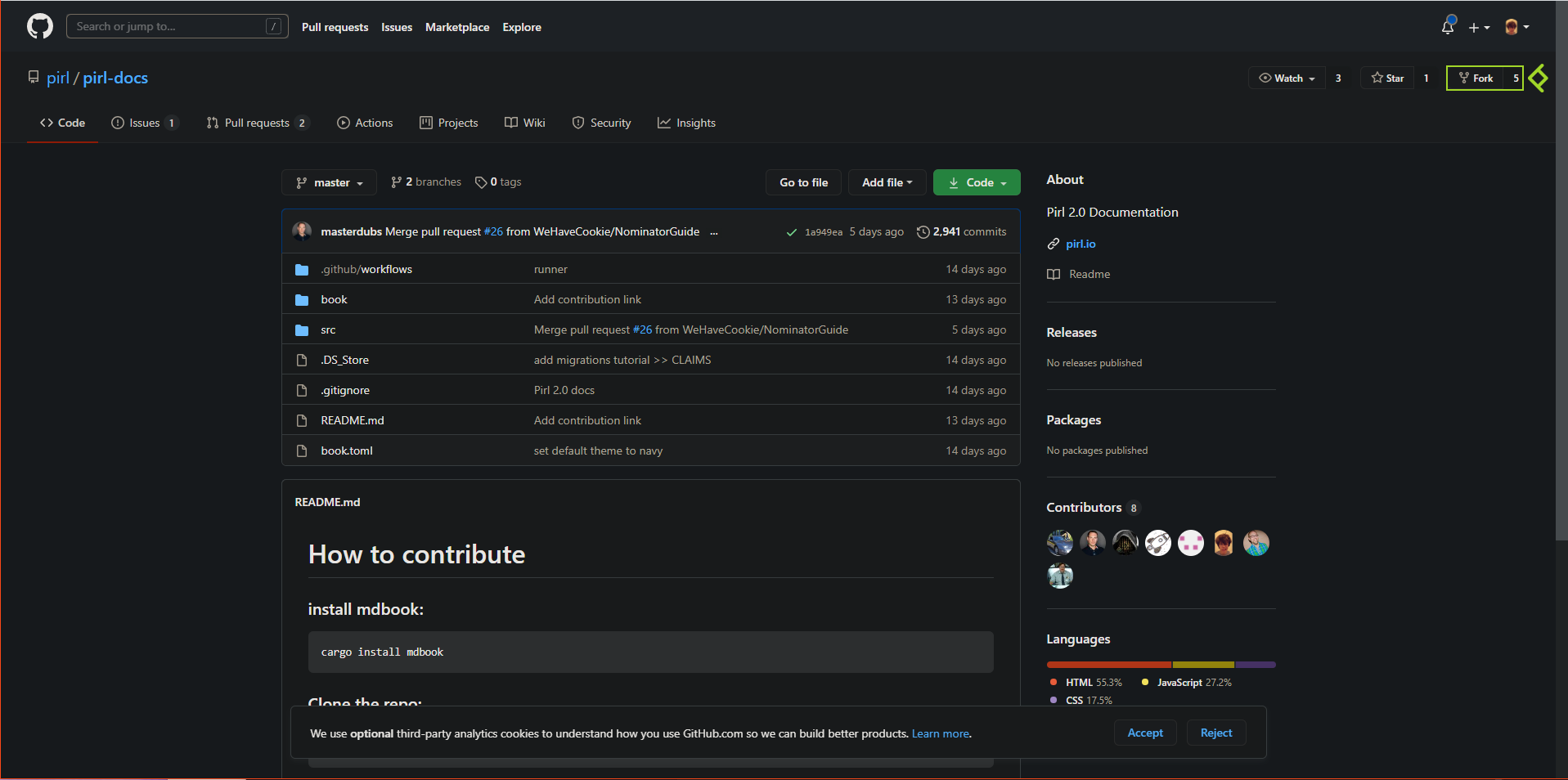Viewport: 1568px width, 780px height.
Task: Star the pirl-docs repository
Action: coord(1387,78)
